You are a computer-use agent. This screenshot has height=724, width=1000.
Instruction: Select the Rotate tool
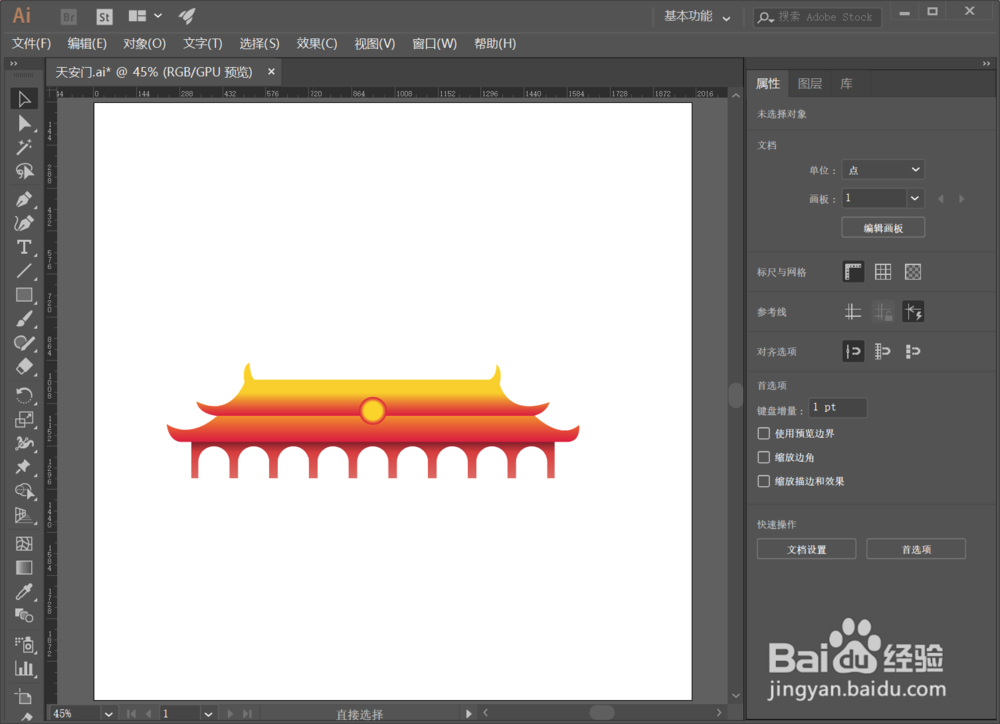click(x=25, y=392)
